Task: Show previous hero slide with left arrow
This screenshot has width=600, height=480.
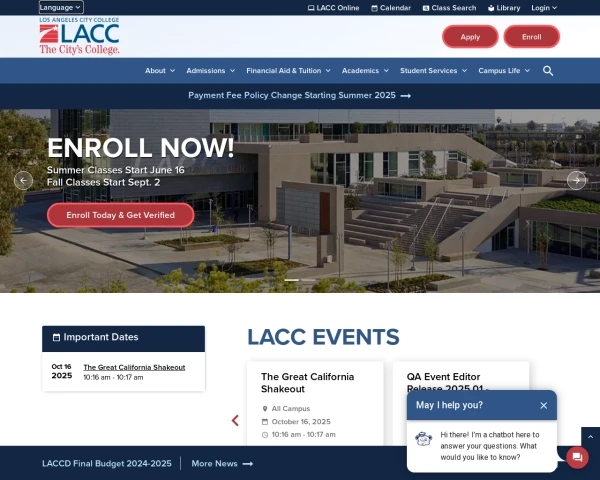Action: pos(23,180)
